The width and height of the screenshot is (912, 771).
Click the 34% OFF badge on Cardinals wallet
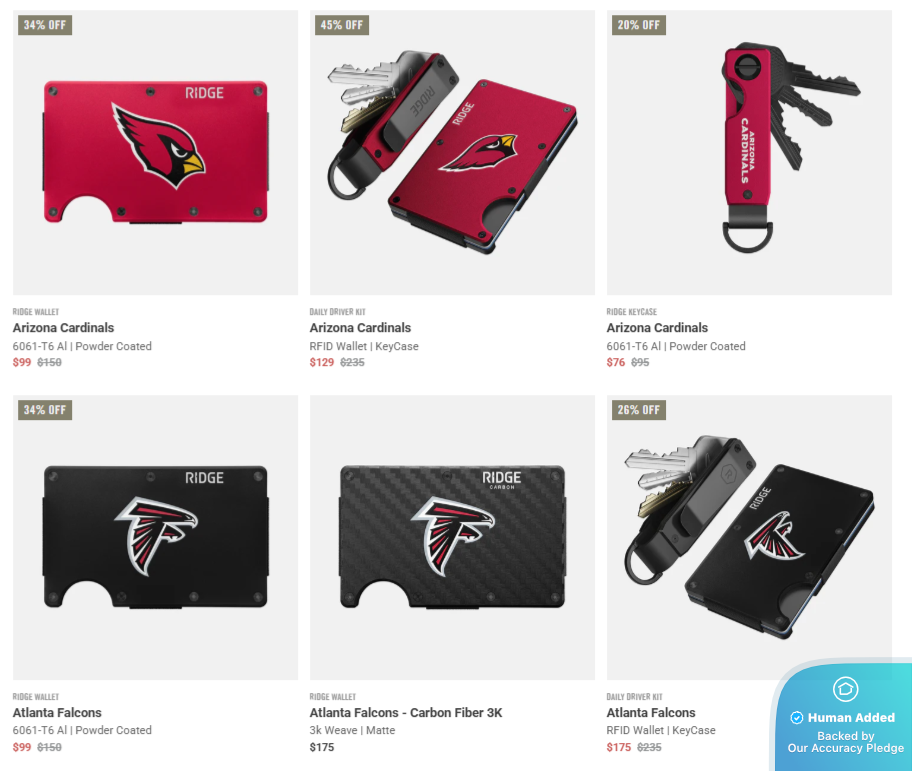point(45,25)
